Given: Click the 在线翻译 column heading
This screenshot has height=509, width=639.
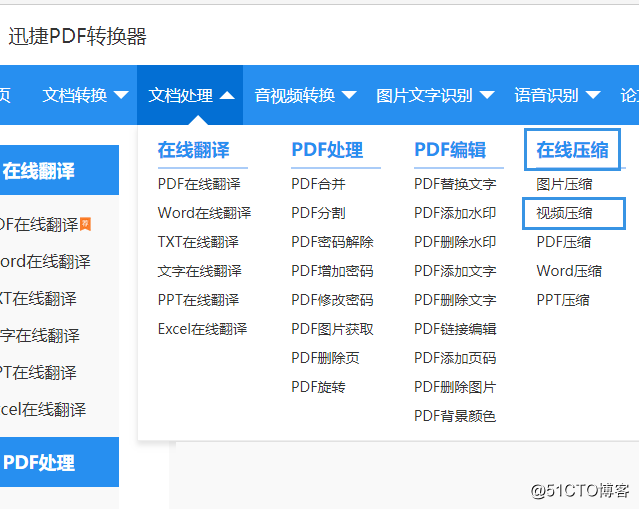Looking at the screenshot, I should [x=194, y=150].
